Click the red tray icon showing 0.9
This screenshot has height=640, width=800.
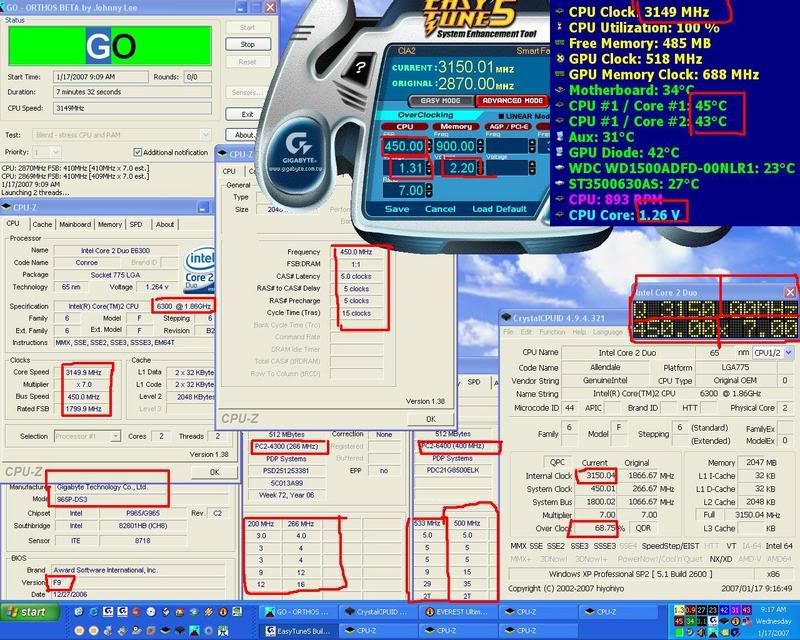(690, 610)
